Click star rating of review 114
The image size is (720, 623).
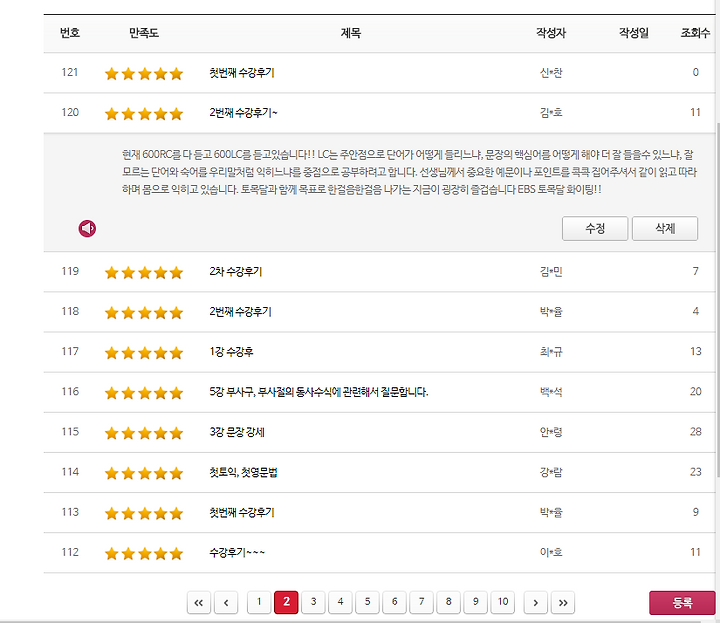click(x=144, y=473)
